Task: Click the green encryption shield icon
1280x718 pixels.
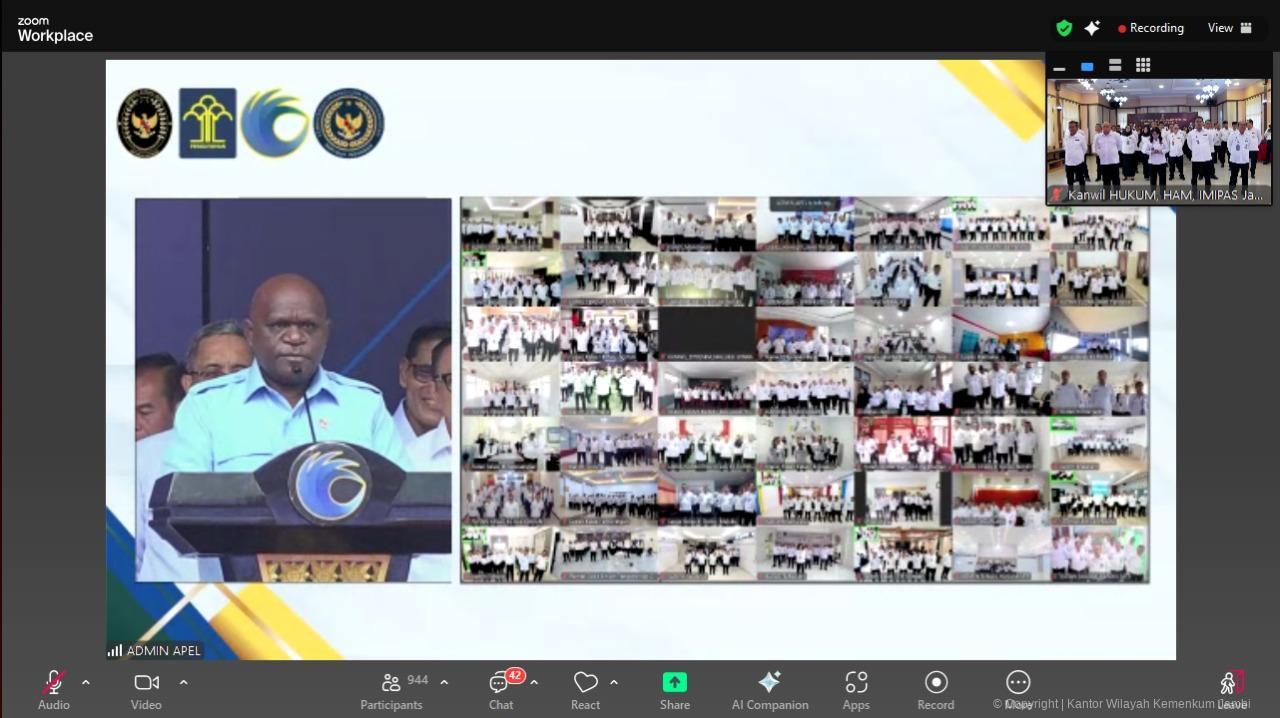Action: pos(1064,28)
